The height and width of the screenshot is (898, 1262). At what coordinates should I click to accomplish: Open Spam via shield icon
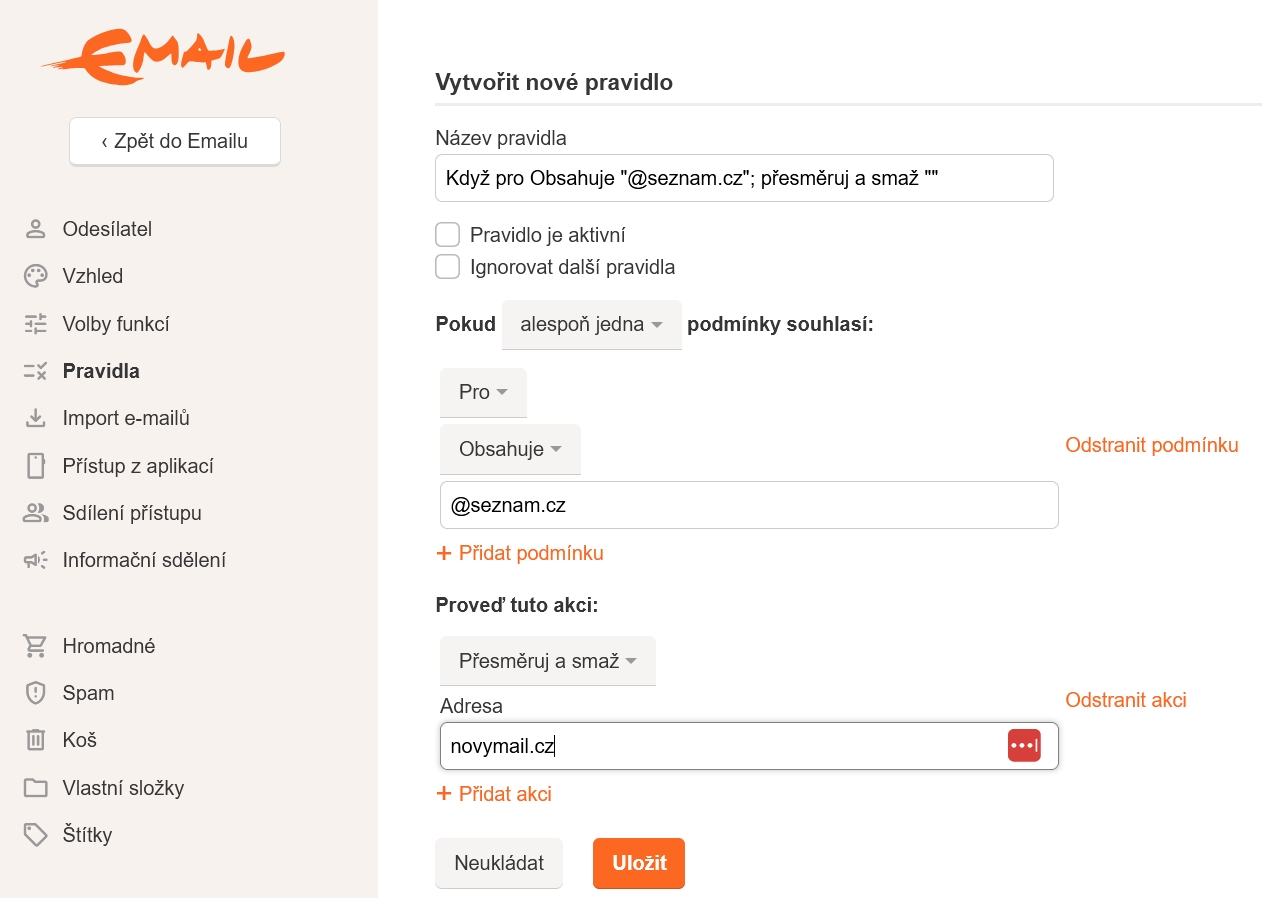(36, 693)
